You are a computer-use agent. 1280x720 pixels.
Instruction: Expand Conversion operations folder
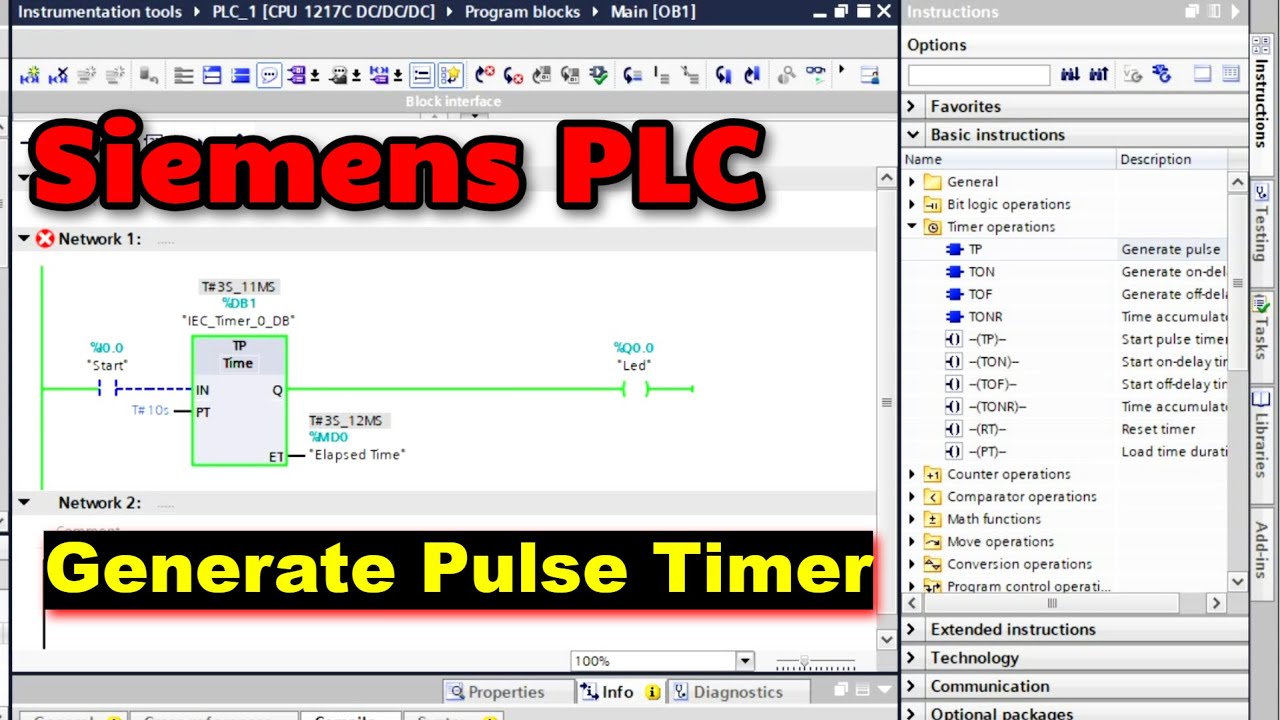click(911, 564)
